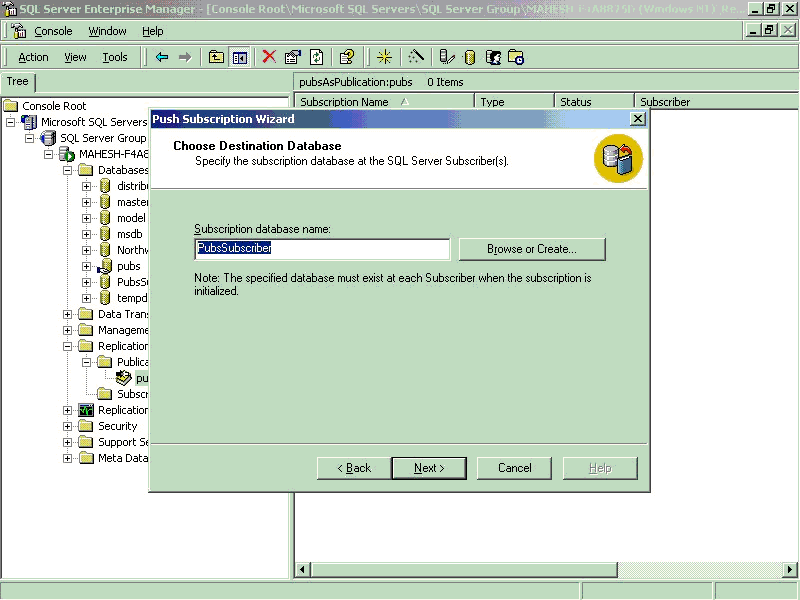Expand the Security folder in tree
800x600 pixels.
point(68,426)
